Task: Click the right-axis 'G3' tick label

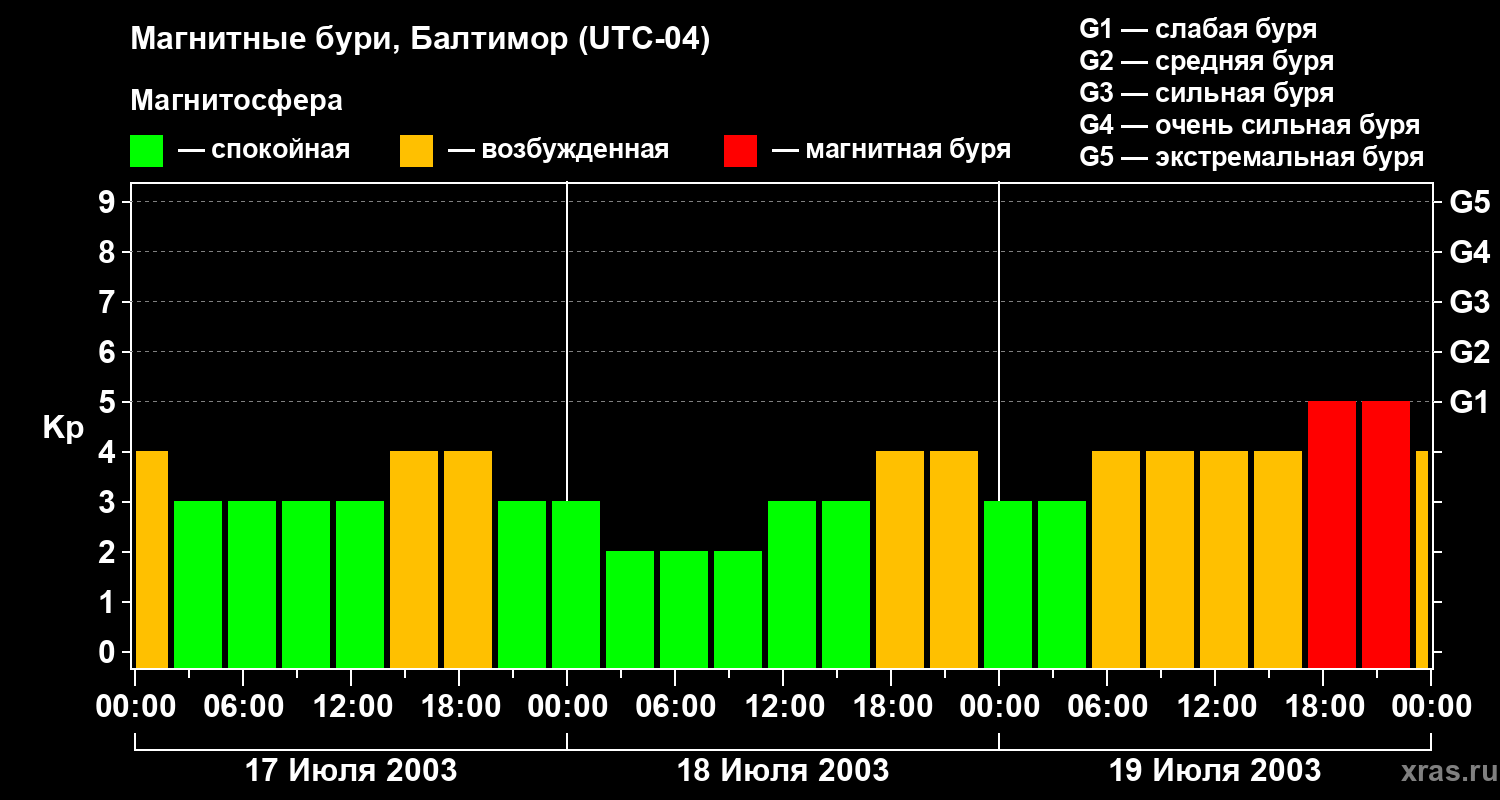Action: (1470, 302)
